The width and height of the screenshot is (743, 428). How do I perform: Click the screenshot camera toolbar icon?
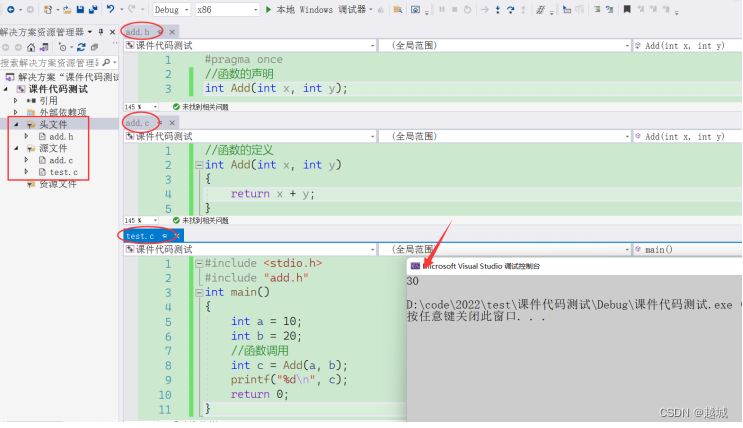pyautogui.click(x=415, y=9)
